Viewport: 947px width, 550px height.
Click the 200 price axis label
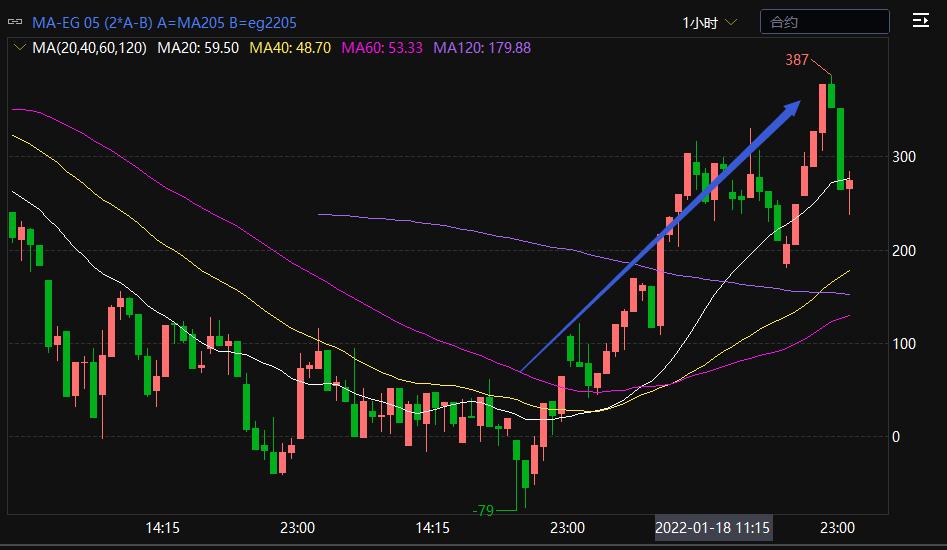904,251
